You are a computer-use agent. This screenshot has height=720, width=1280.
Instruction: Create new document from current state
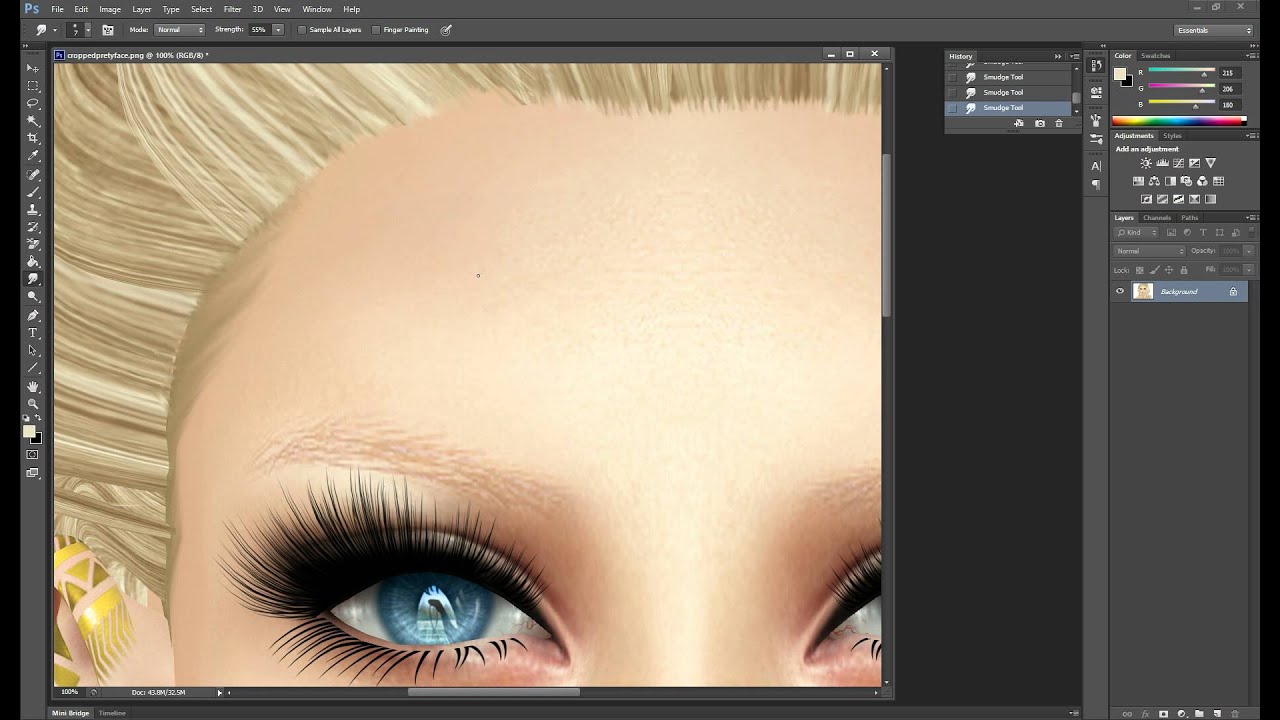[1019, 123]
